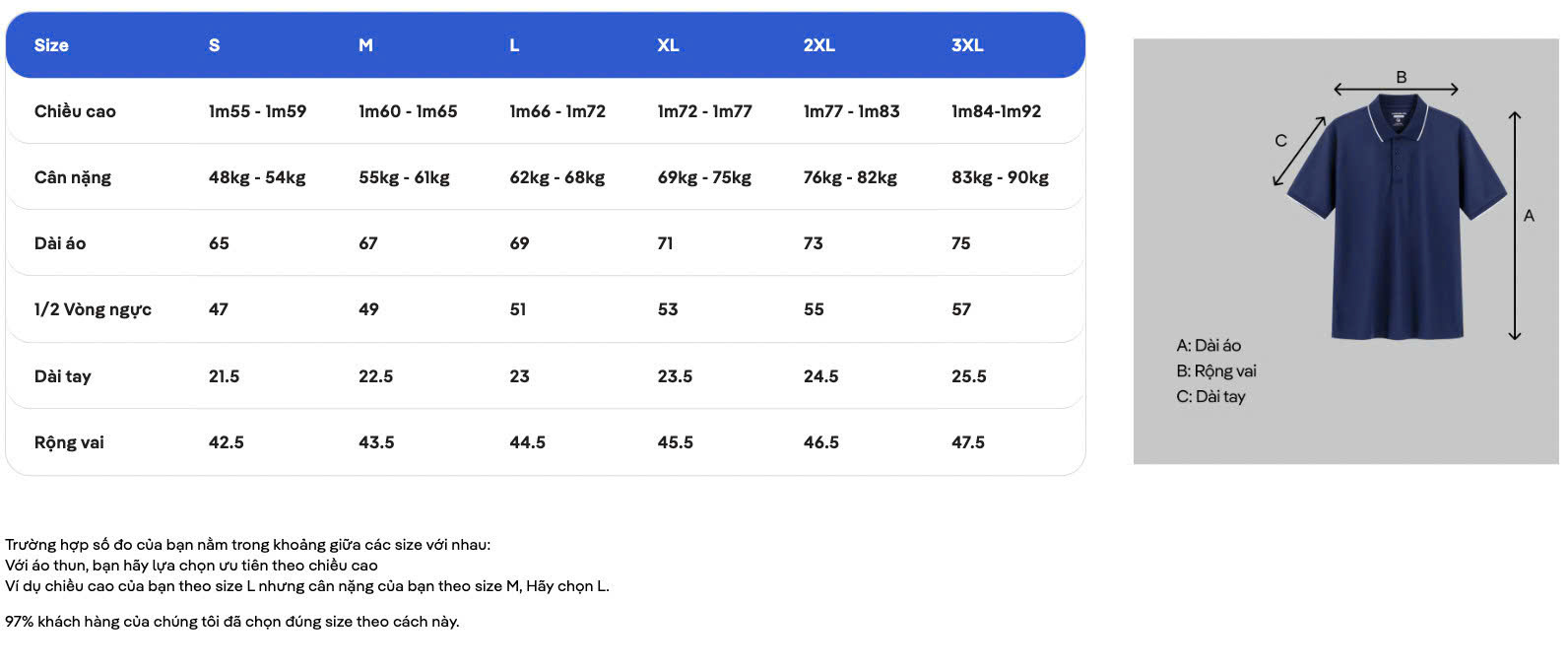Click the Cân nặng row label
This screenshot has height=670, width=1568.
pyautogui.click(x=73, y=177)
